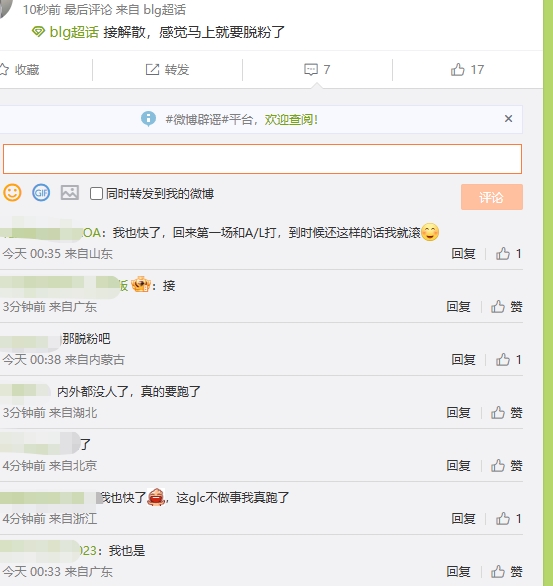Close the 微博辟谣 notice banner

click(x=508, y=119)
